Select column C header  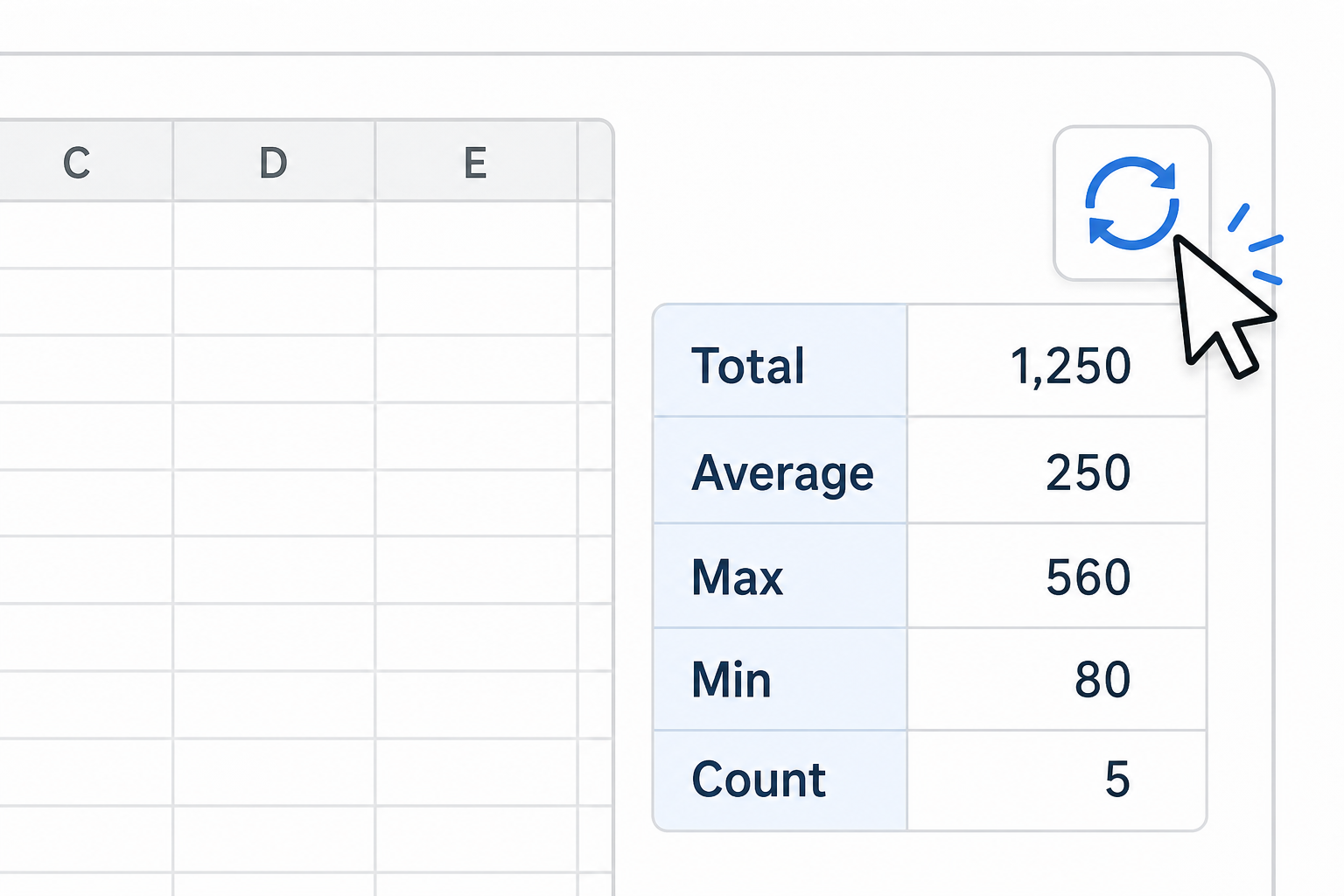86,162
